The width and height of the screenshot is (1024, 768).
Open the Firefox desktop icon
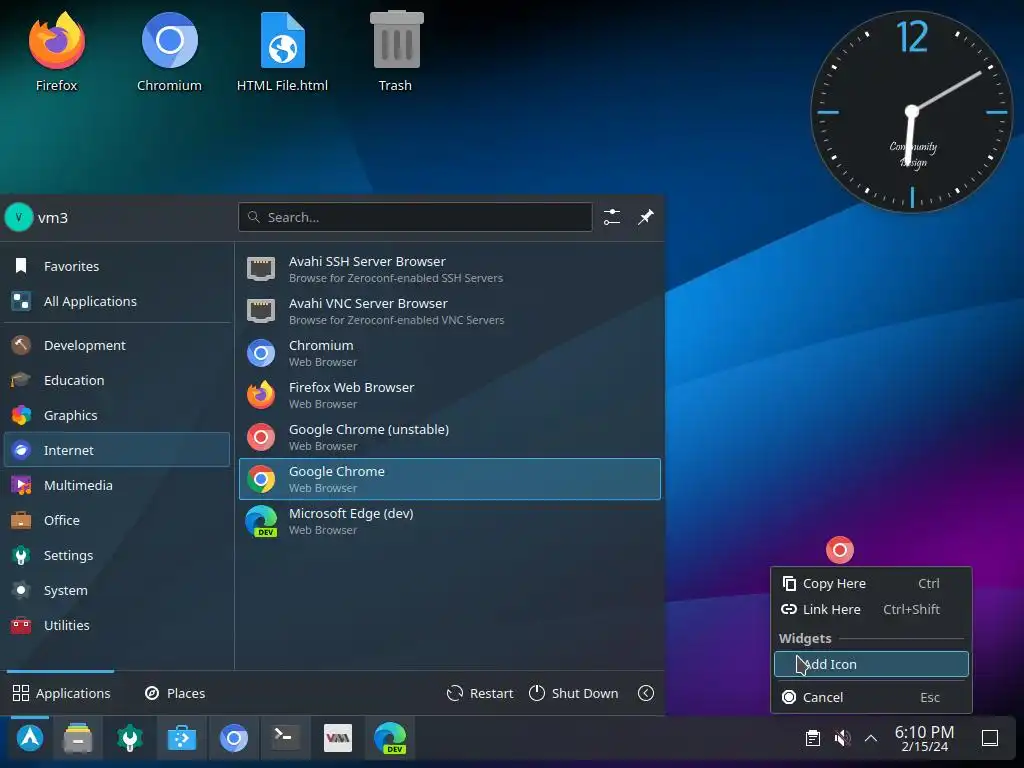point(57,52)
